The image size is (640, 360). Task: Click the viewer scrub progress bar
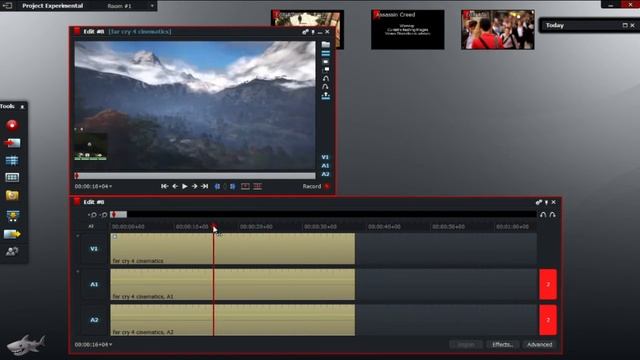pyautogui.click(x=195, y=176)
